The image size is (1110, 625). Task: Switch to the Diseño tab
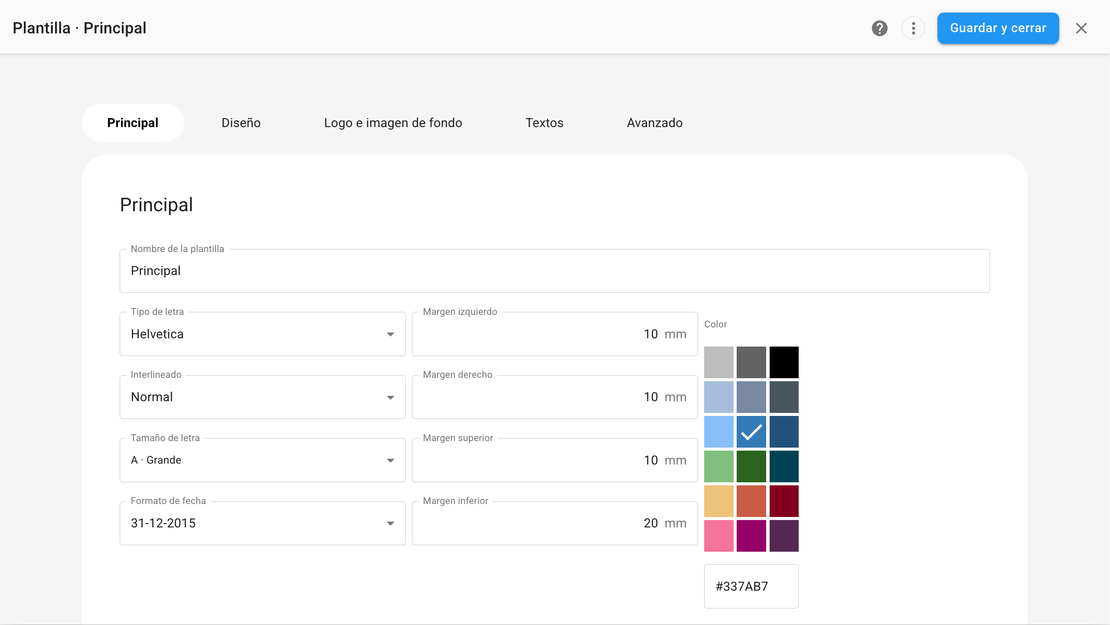coord(241,123)
